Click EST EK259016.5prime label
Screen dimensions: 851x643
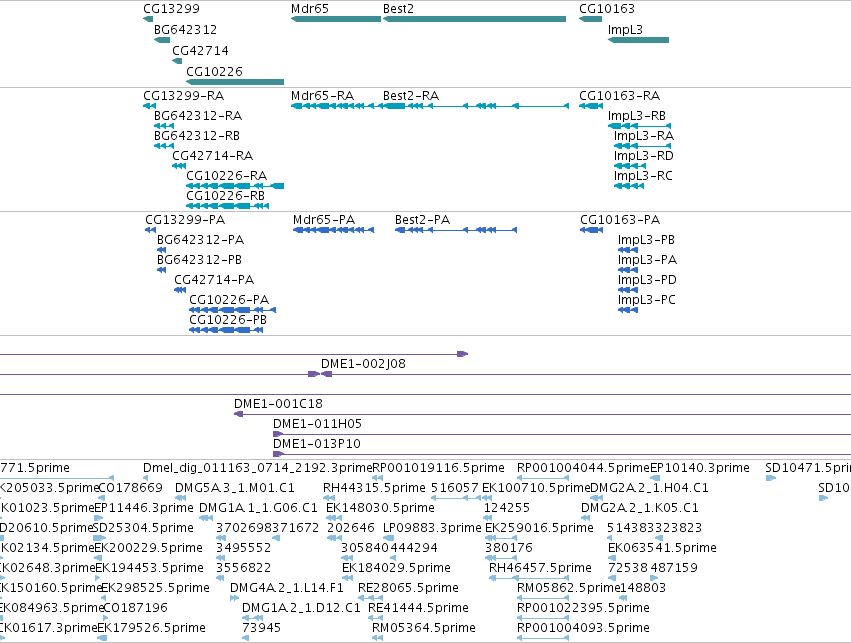(x=539, y=529)
